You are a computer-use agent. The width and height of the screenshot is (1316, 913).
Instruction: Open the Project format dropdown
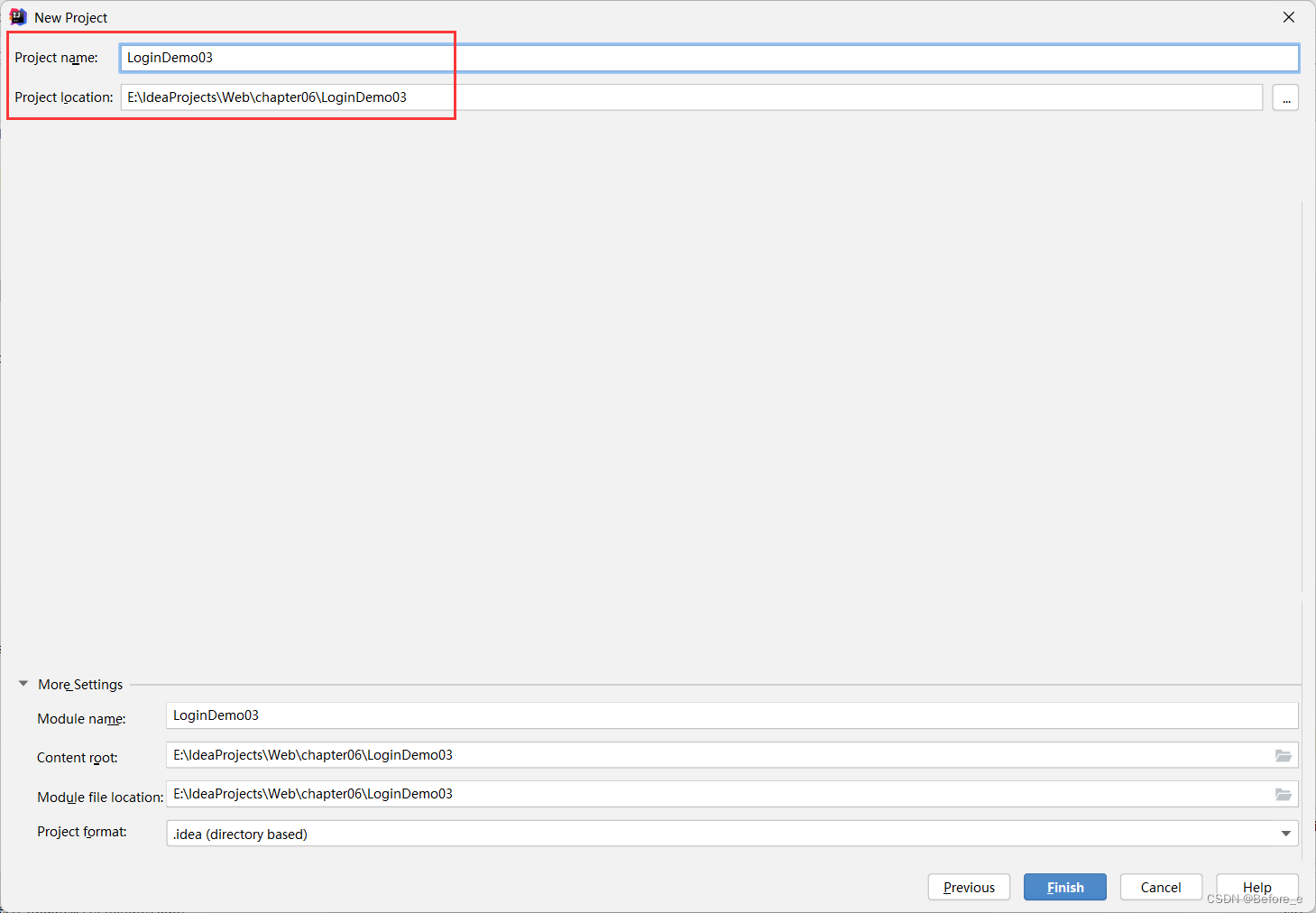731,833
